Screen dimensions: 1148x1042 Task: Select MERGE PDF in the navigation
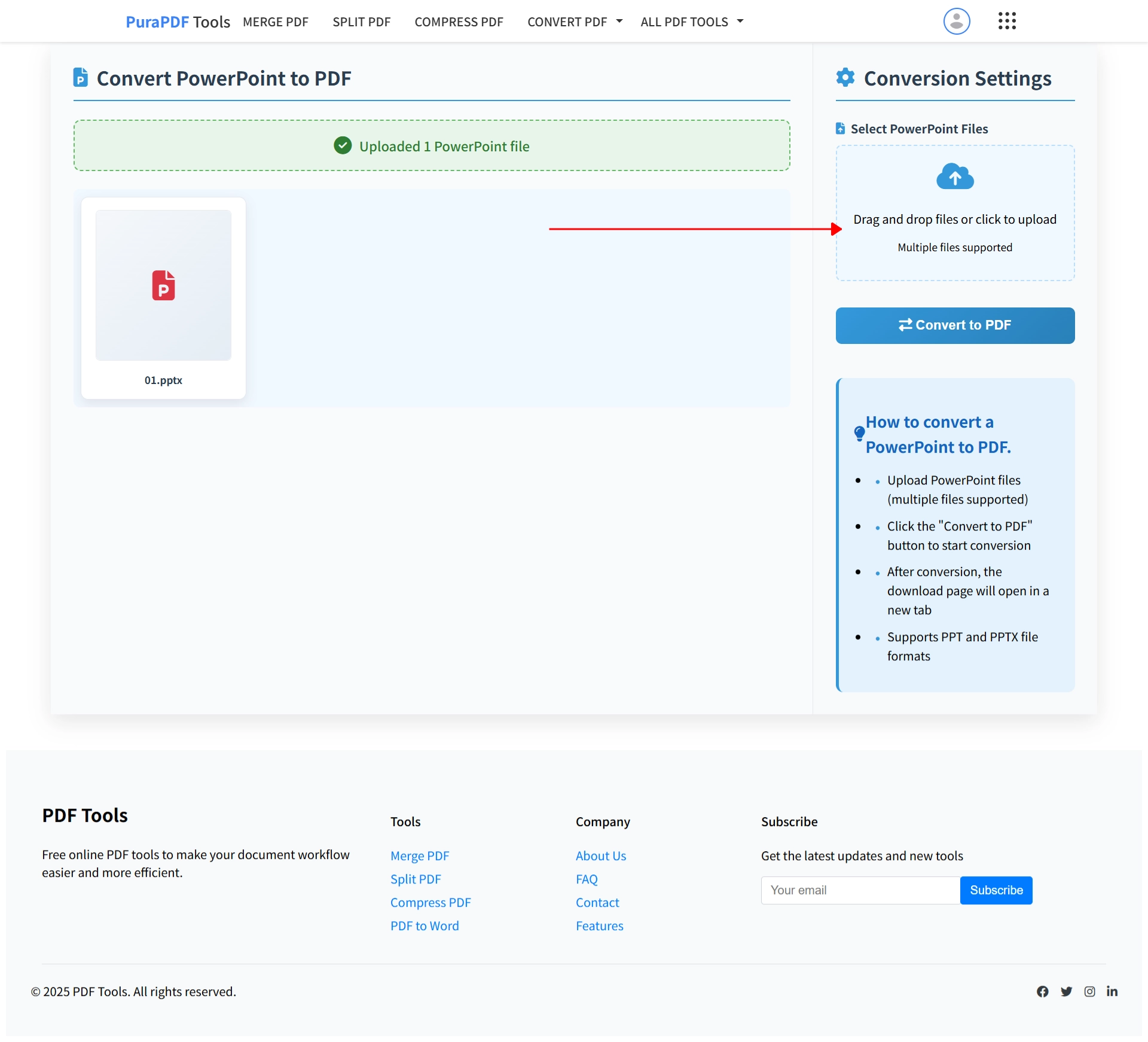pyautogui.click(x=276, y=22)
